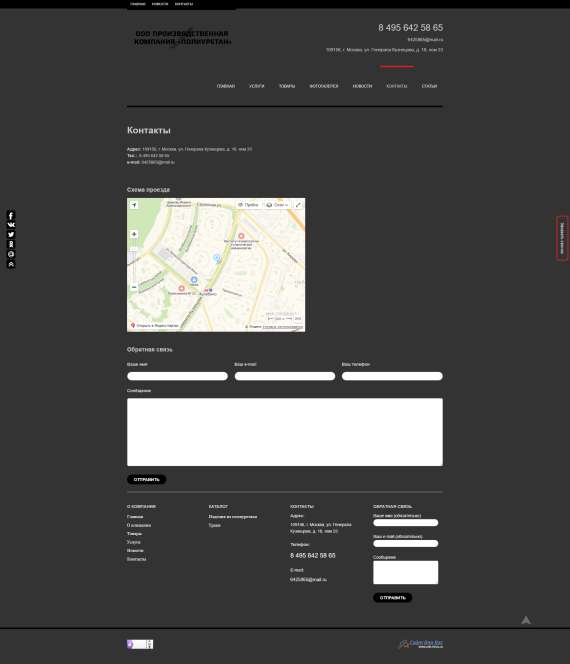Click the scroll-to-top arrow
Image resolution: width=570 pixels, height=664 pixels.
[526, 620]
